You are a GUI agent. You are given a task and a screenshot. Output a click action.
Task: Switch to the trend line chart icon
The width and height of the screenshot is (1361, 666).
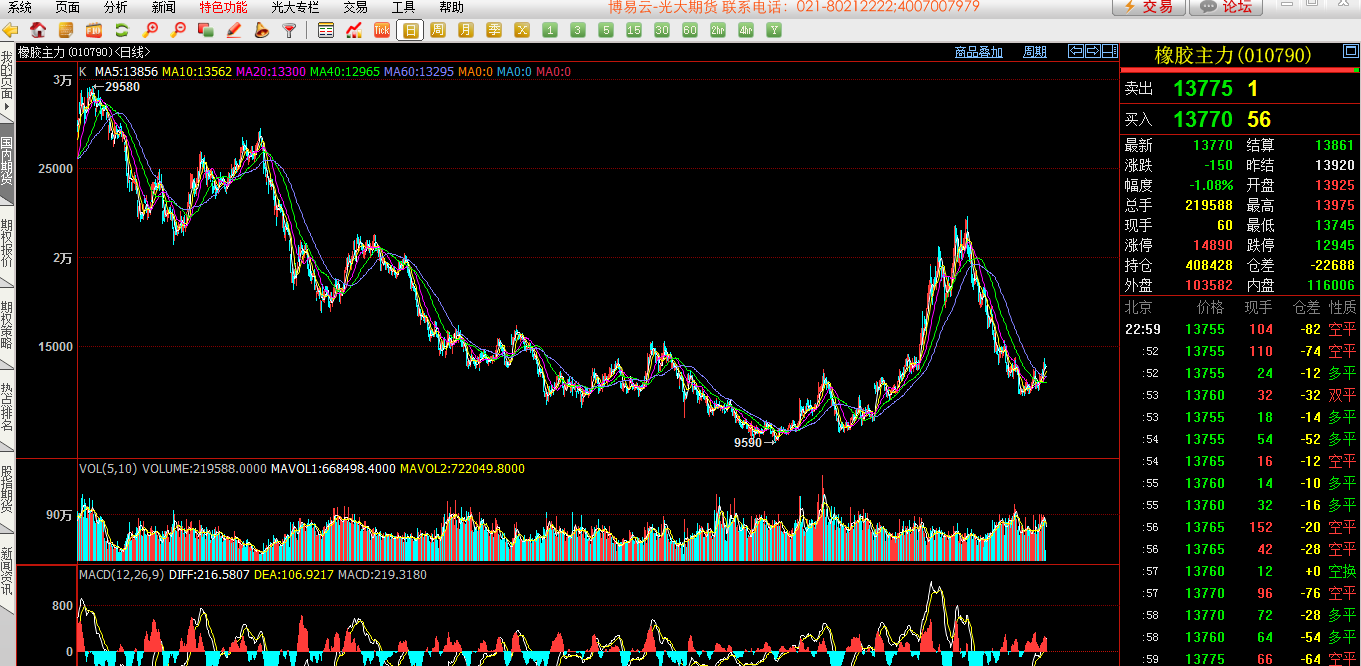[353, 30]
